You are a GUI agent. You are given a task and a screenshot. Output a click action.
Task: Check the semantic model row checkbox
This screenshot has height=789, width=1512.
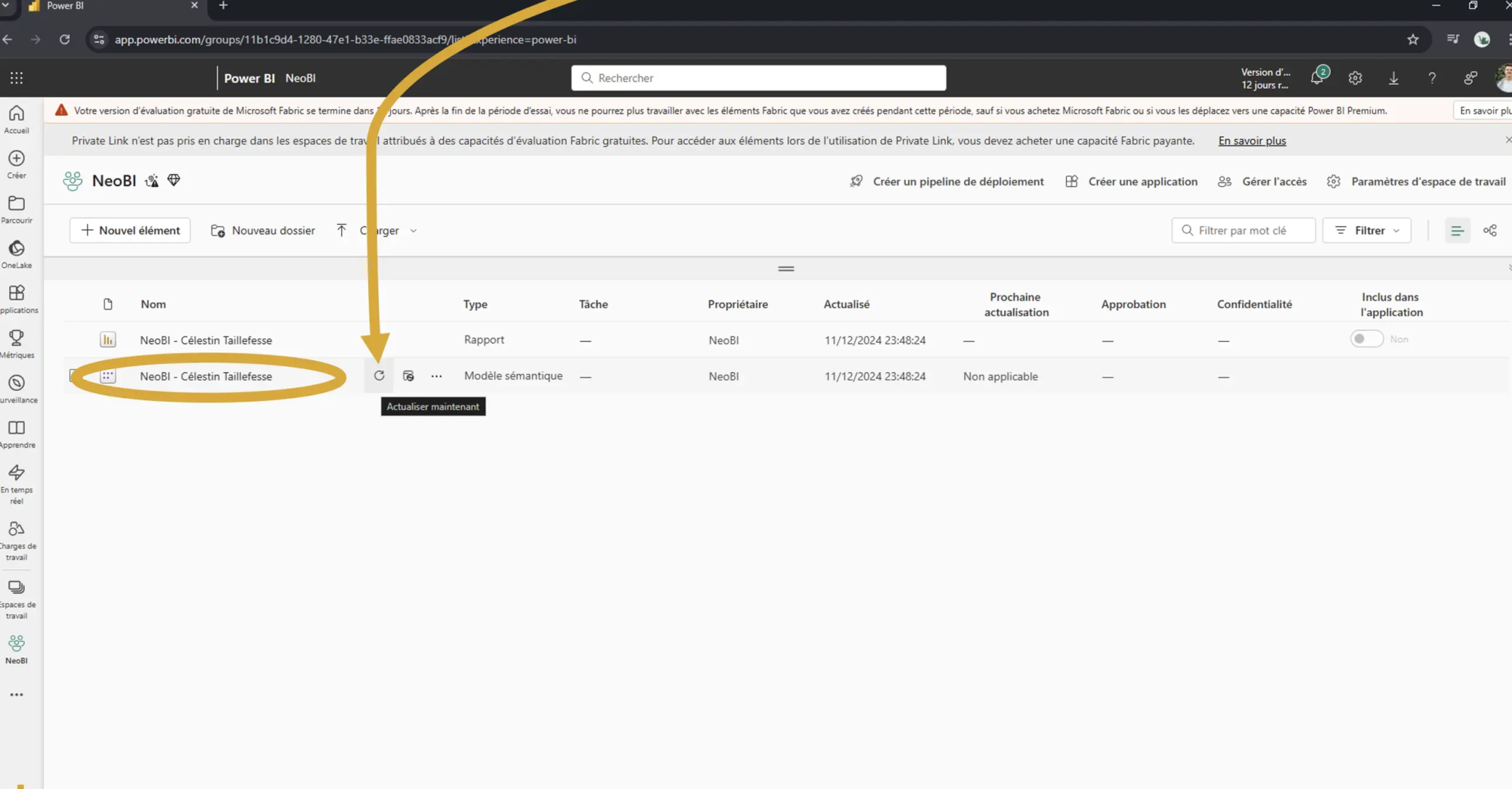[x=73, y=376]
